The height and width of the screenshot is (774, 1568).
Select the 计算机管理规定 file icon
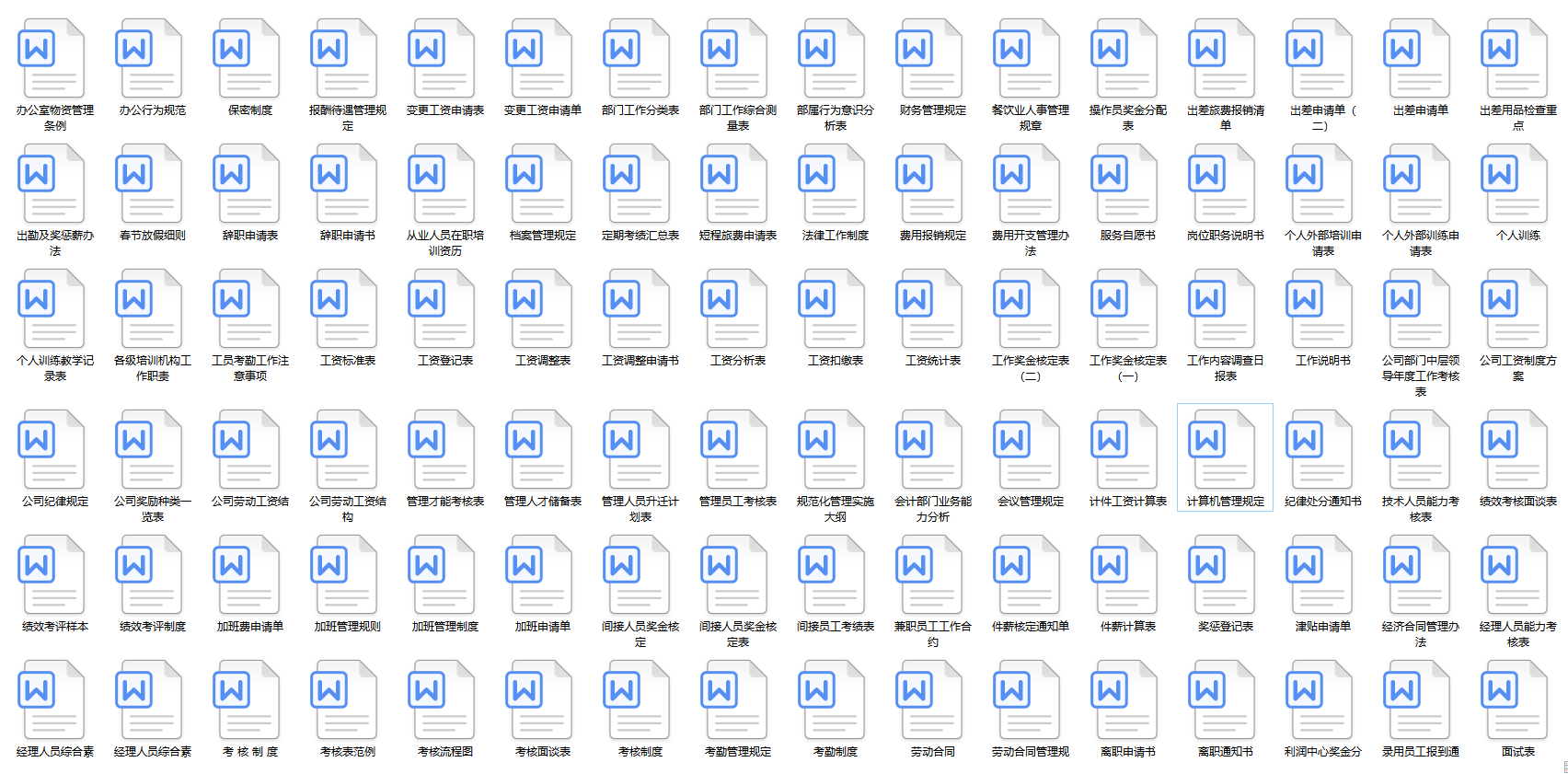(x=1222, y=450)
